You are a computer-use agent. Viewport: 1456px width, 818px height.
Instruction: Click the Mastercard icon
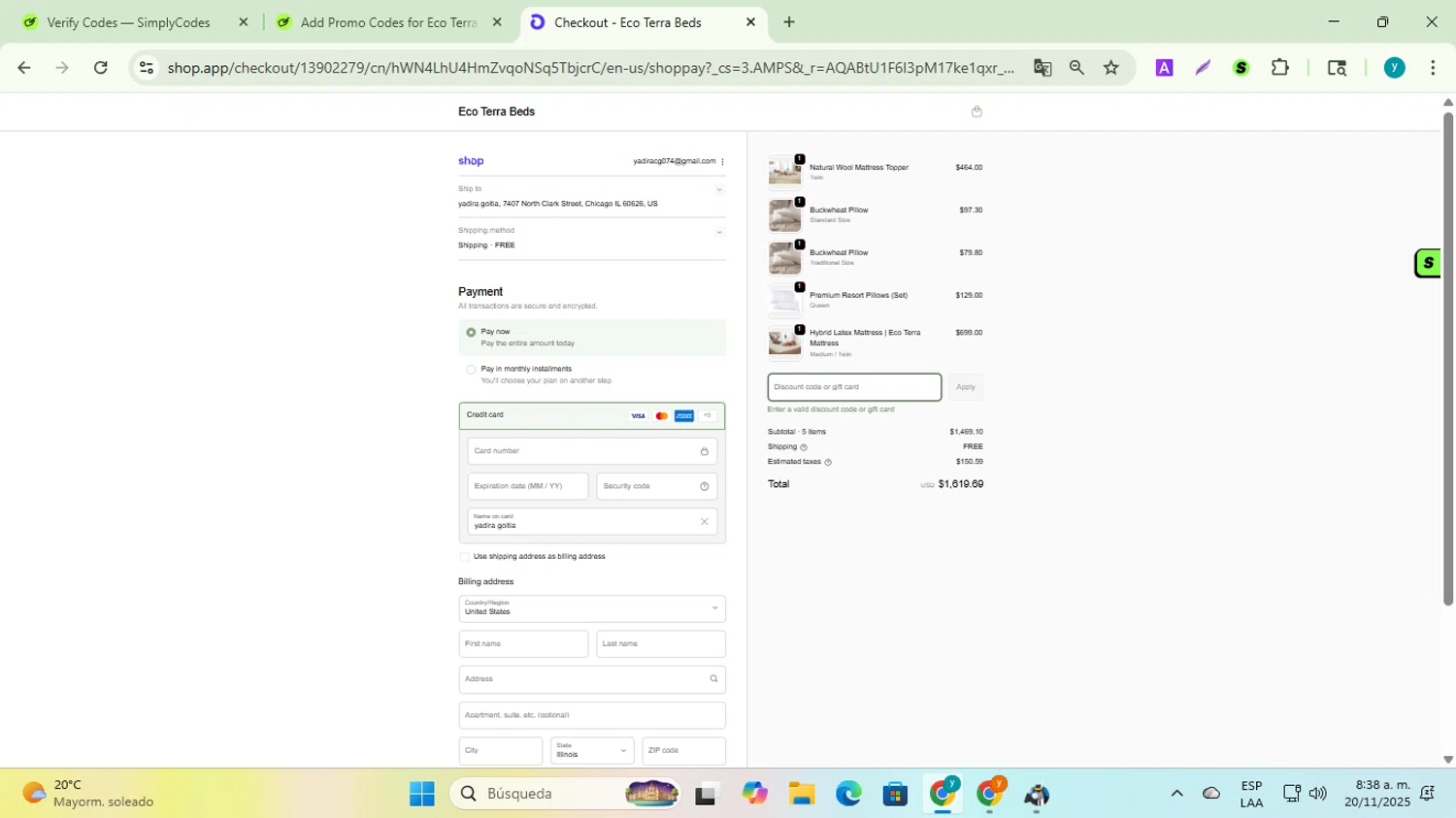click(x=662, y=416)
